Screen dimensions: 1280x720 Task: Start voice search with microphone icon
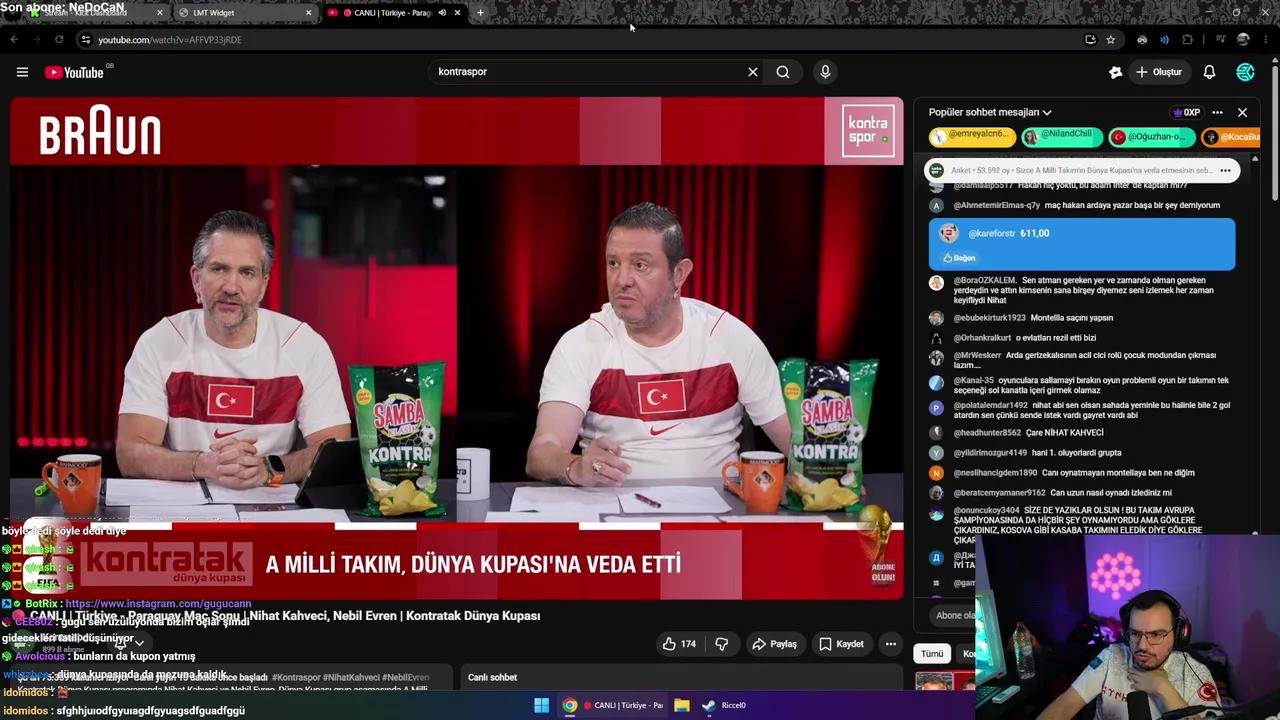[825, 72]
